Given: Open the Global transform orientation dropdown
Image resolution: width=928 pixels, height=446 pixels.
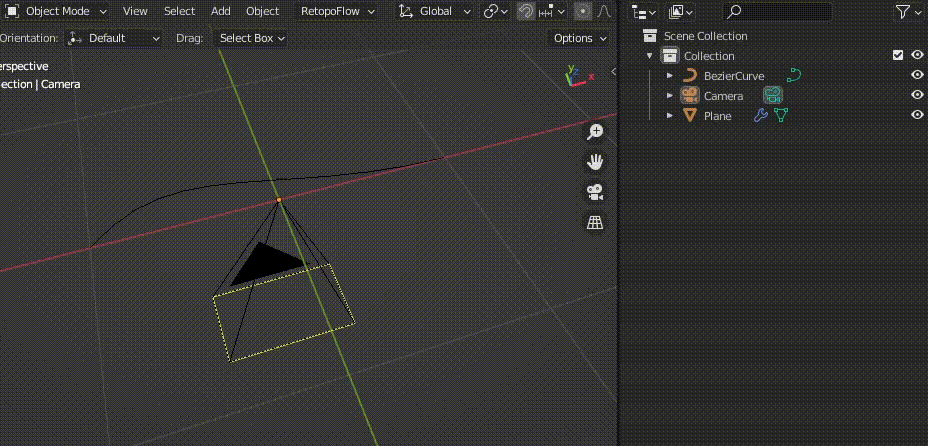Looking at the screenshot, I should [x=436, y=12].
